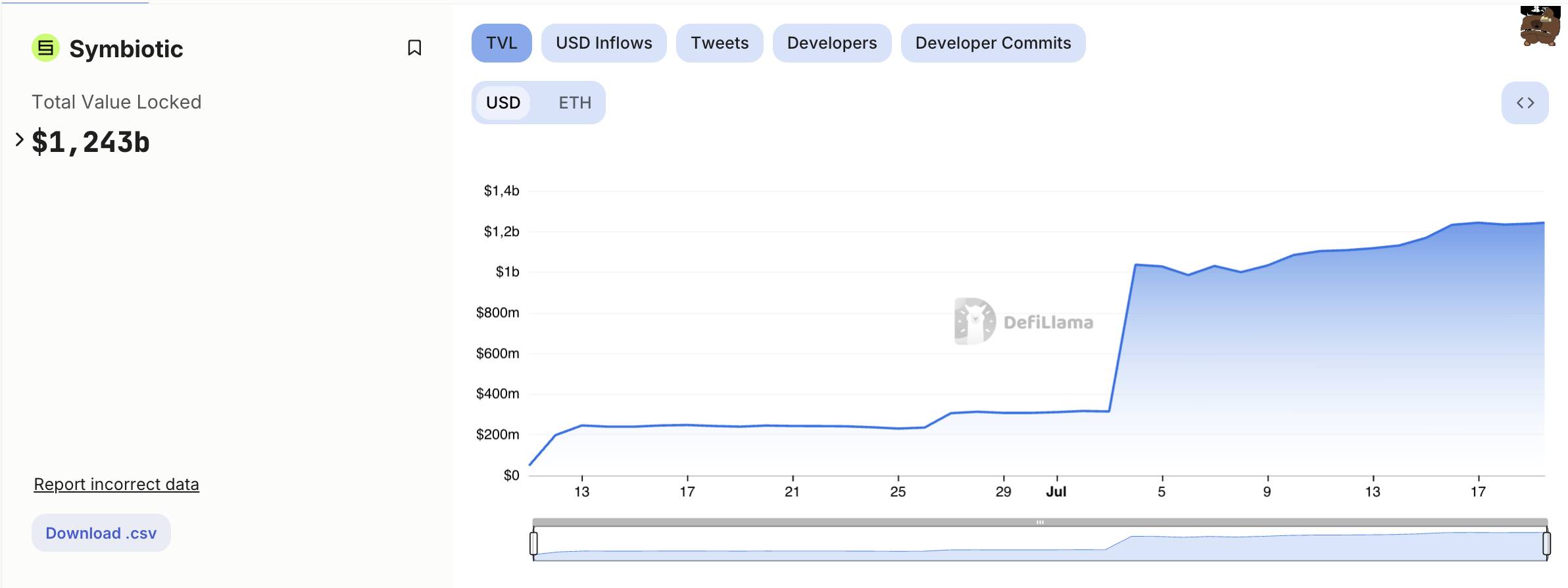
Task: Click the $1b y-axis label
Action: 507,272
